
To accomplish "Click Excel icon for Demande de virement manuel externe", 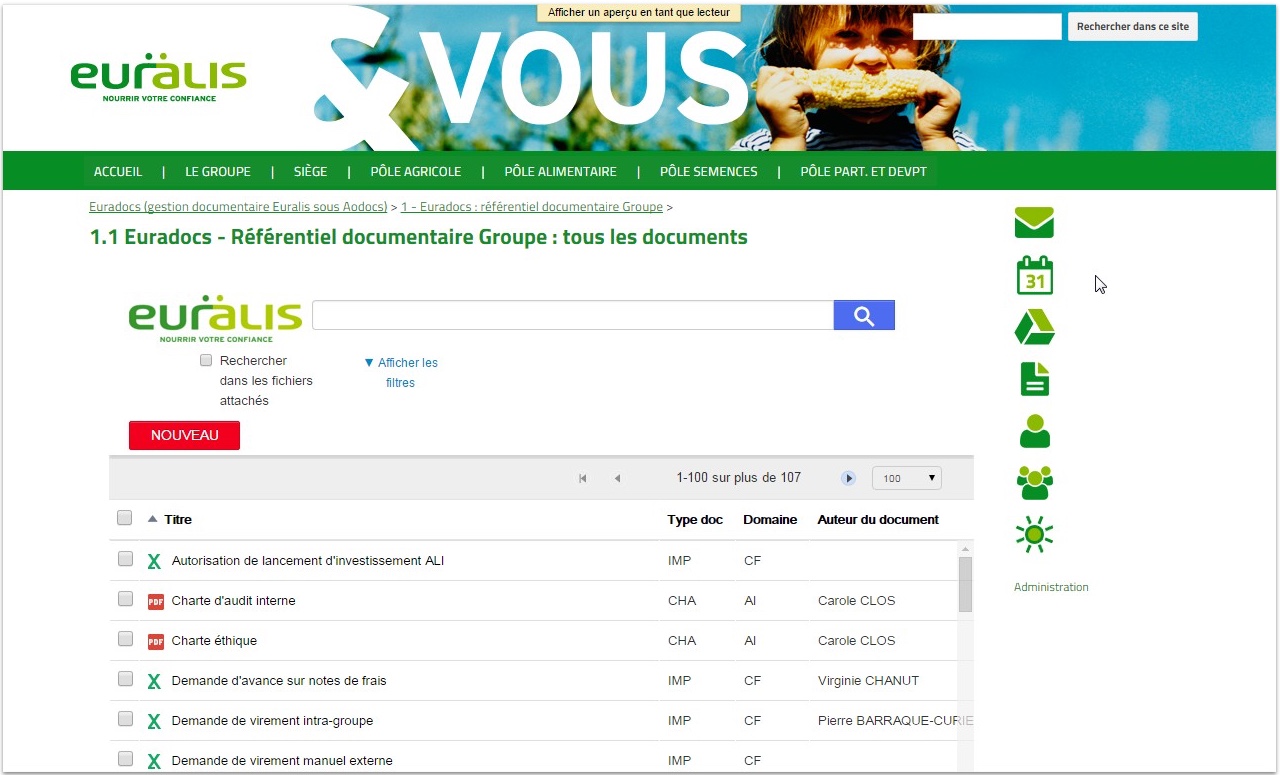I will tap(155, 761).
